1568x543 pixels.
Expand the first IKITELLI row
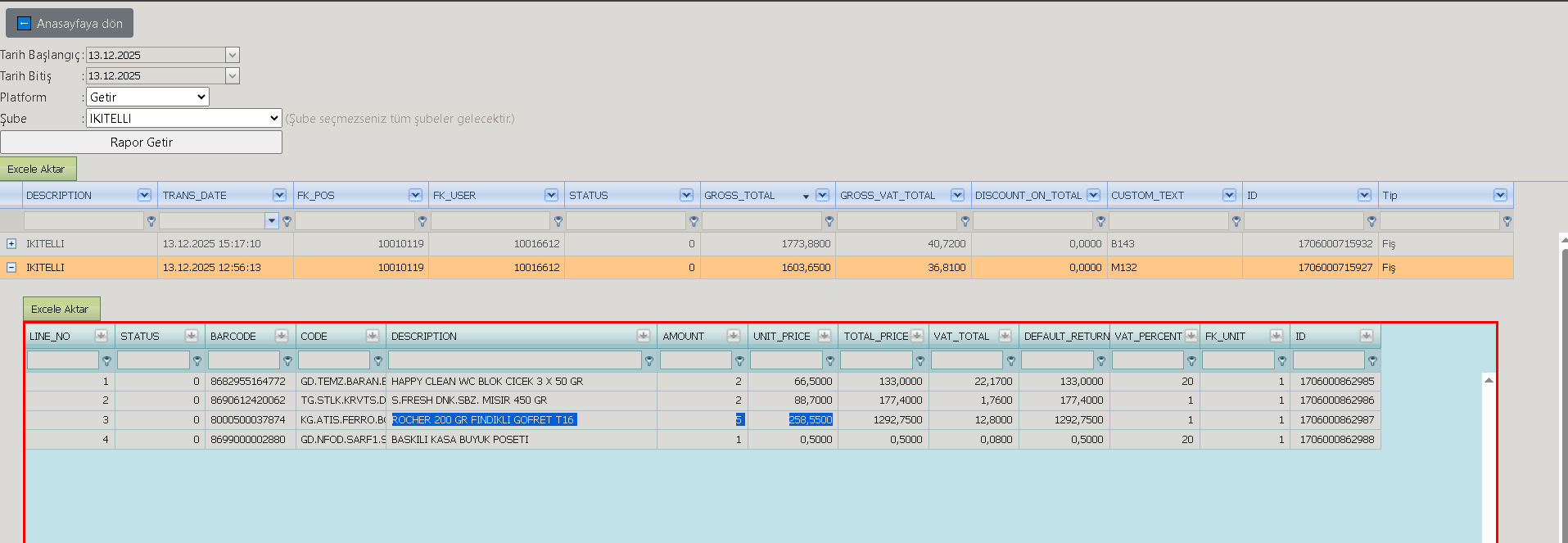11,243
